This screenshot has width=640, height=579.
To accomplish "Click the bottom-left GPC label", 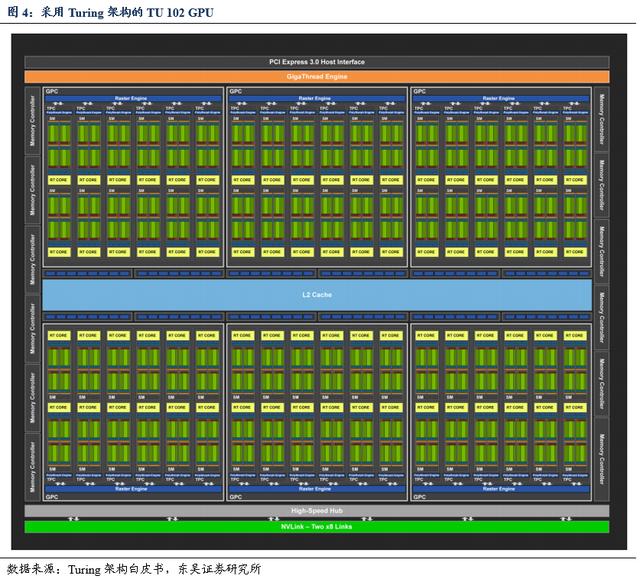I will [x=52, y=496].
